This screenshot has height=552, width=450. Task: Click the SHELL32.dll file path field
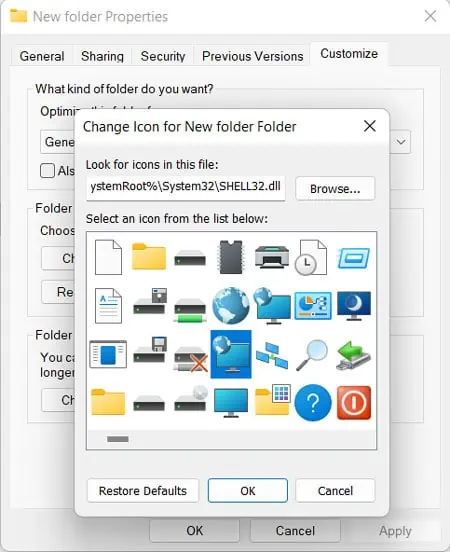(x=186, y=187)
